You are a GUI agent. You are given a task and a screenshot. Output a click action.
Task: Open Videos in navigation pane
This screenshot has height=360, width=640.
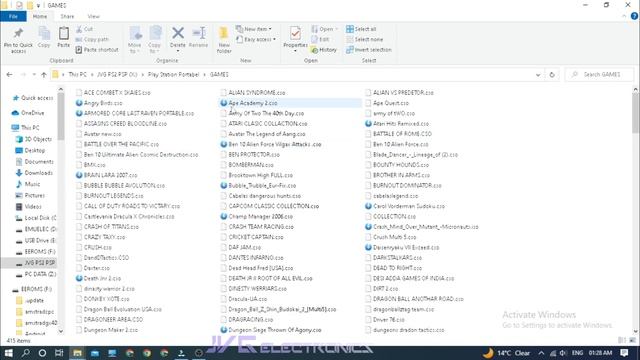click(29, 207)
